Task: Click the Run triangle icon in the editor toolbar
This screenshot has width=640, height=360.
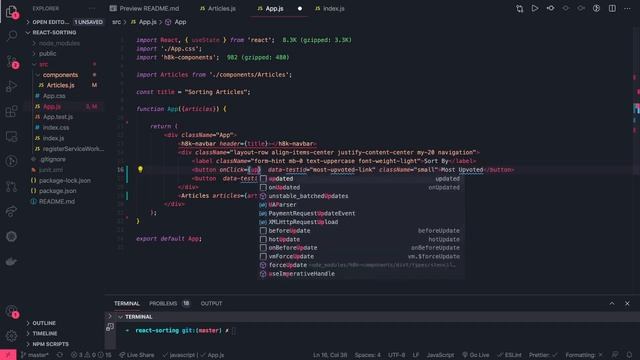Action: coord(535,8)
